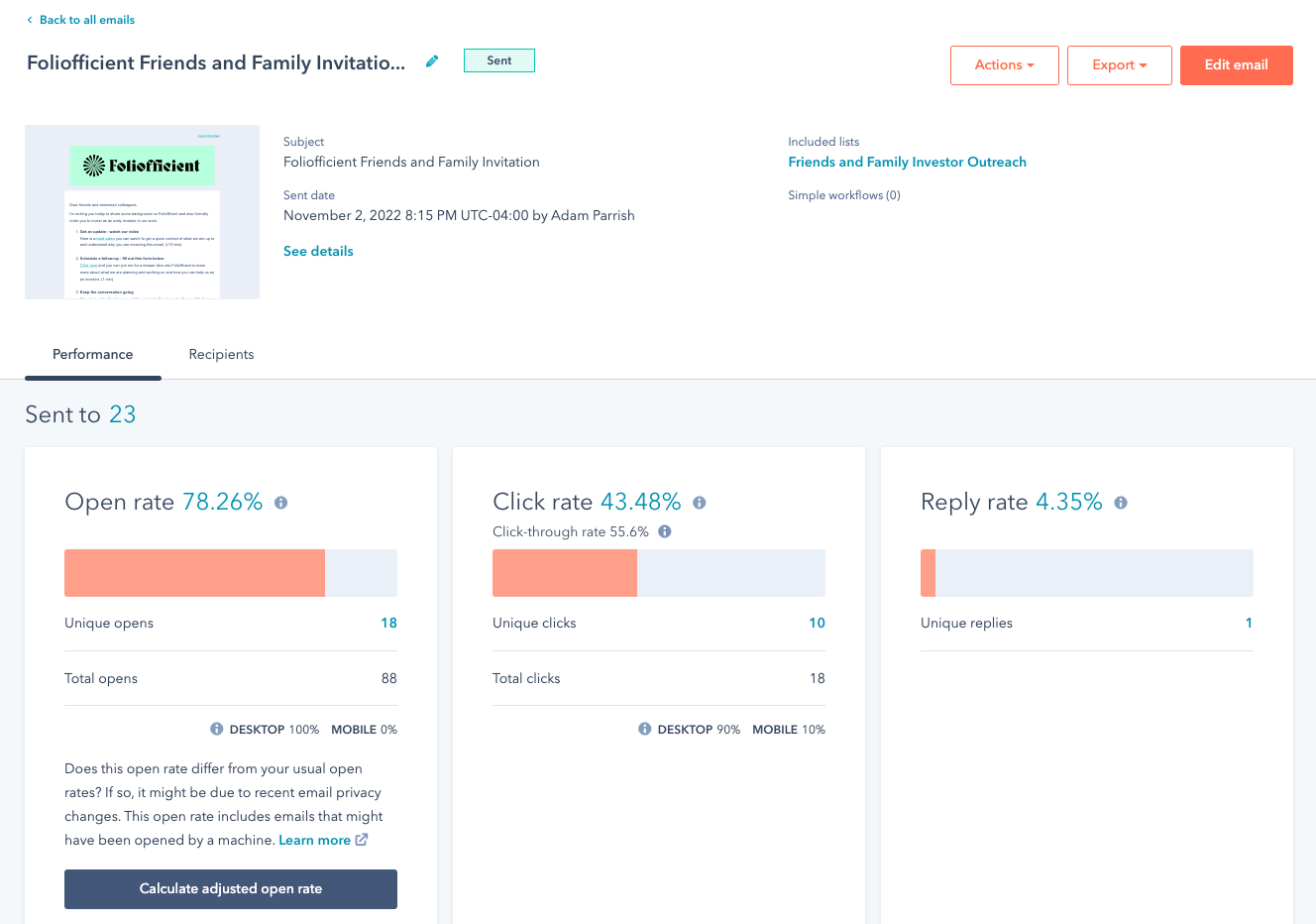Click the pencil icon to rename email
This screenshot has height=924, width=1316.
(x=432, y=61)
